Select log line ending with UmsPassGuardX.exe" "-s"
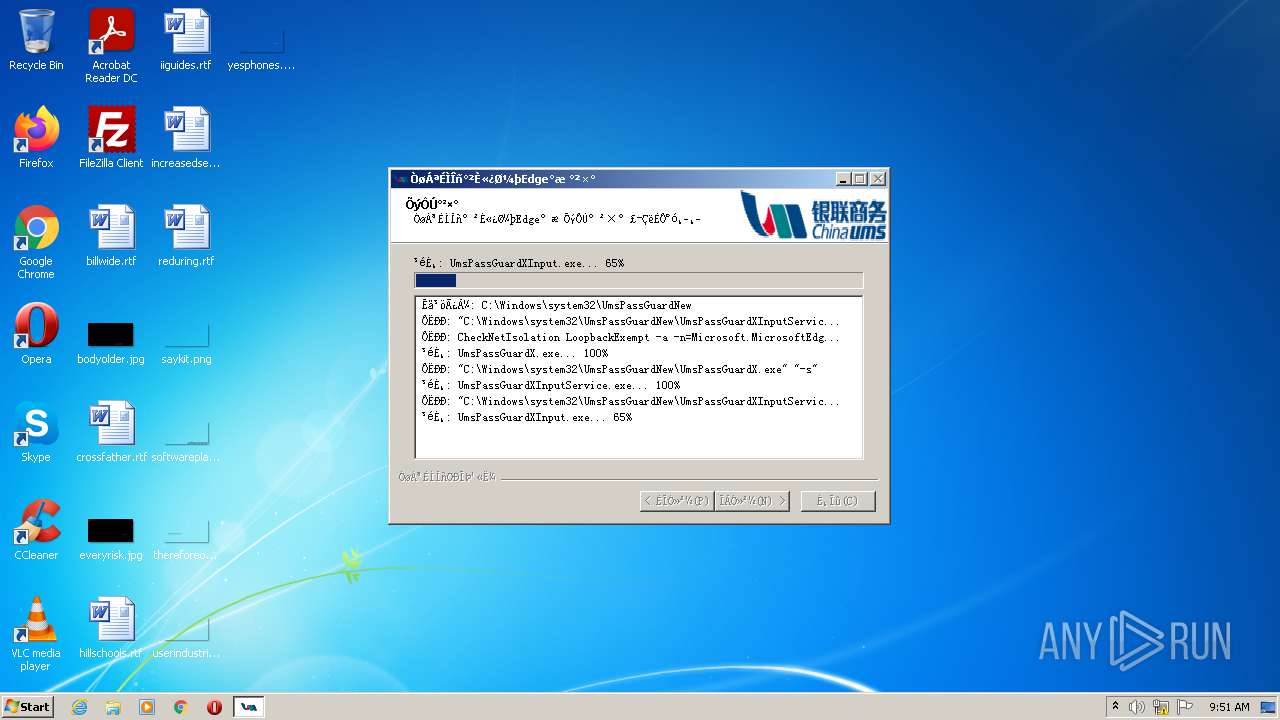Viewport: 1280px width, 720px height. (x=620, y=369)
